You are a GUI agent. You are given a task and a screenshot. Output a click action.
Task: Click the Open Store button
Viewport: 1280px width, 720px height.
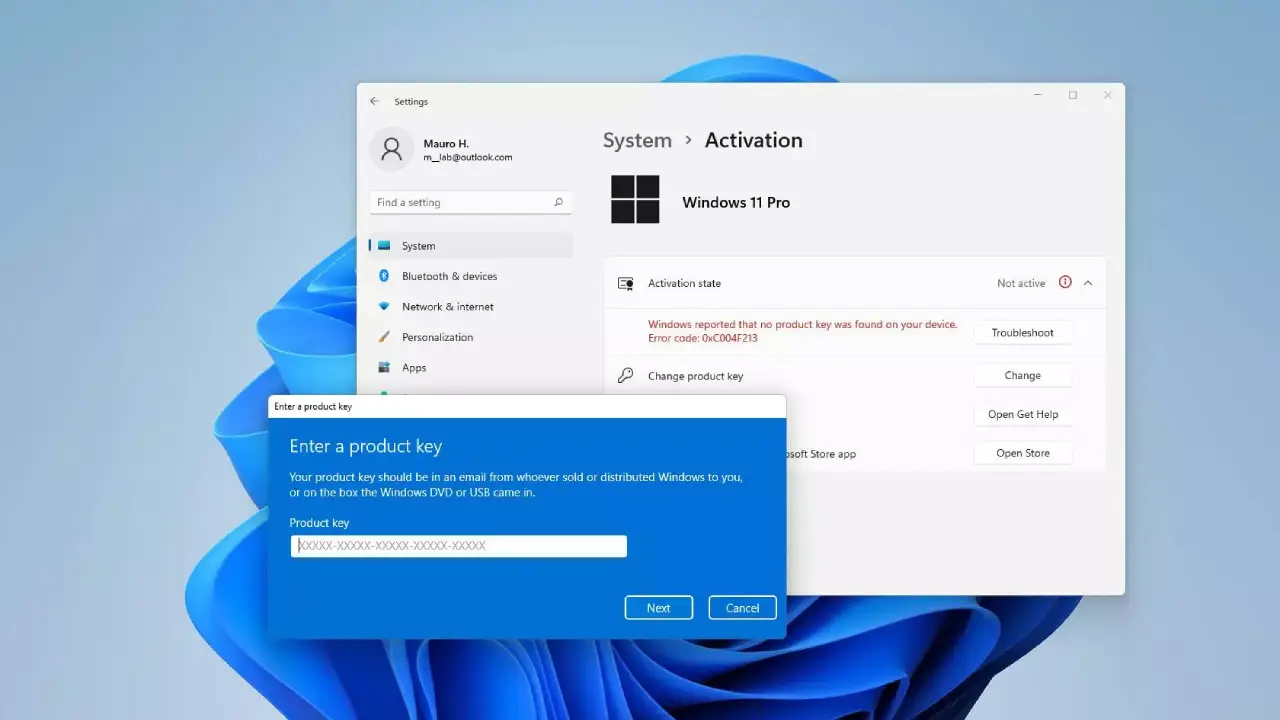click(x=1022, y=453)
